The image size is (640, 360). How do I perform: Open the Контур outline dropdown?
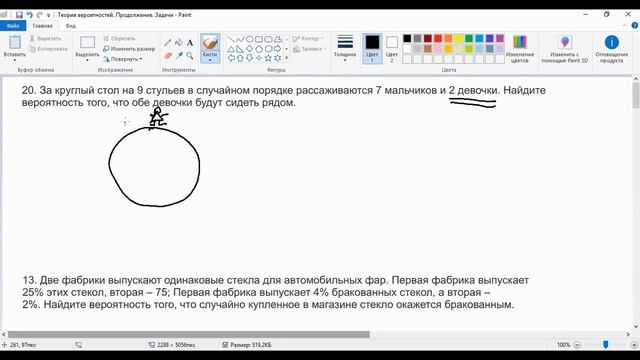308,38
